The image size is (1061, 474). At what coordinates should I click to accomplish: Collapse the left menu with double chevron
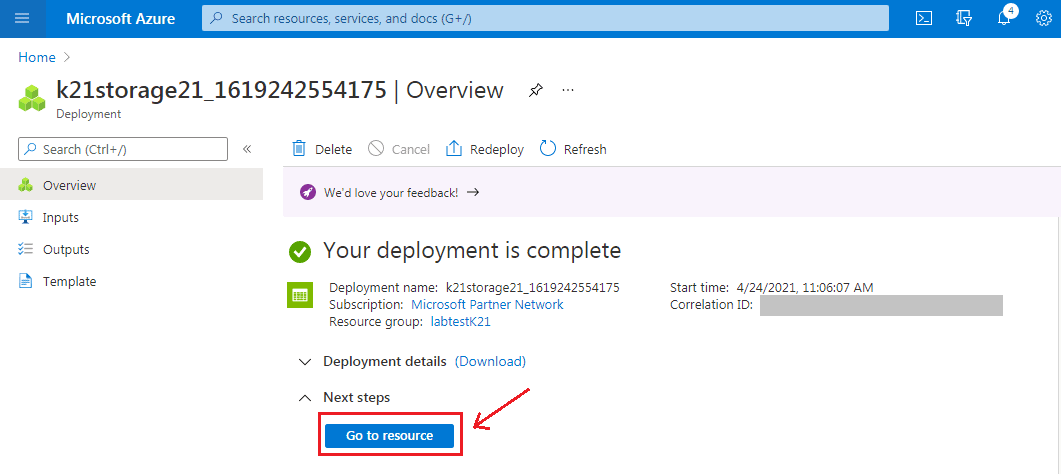coord(247,149)
